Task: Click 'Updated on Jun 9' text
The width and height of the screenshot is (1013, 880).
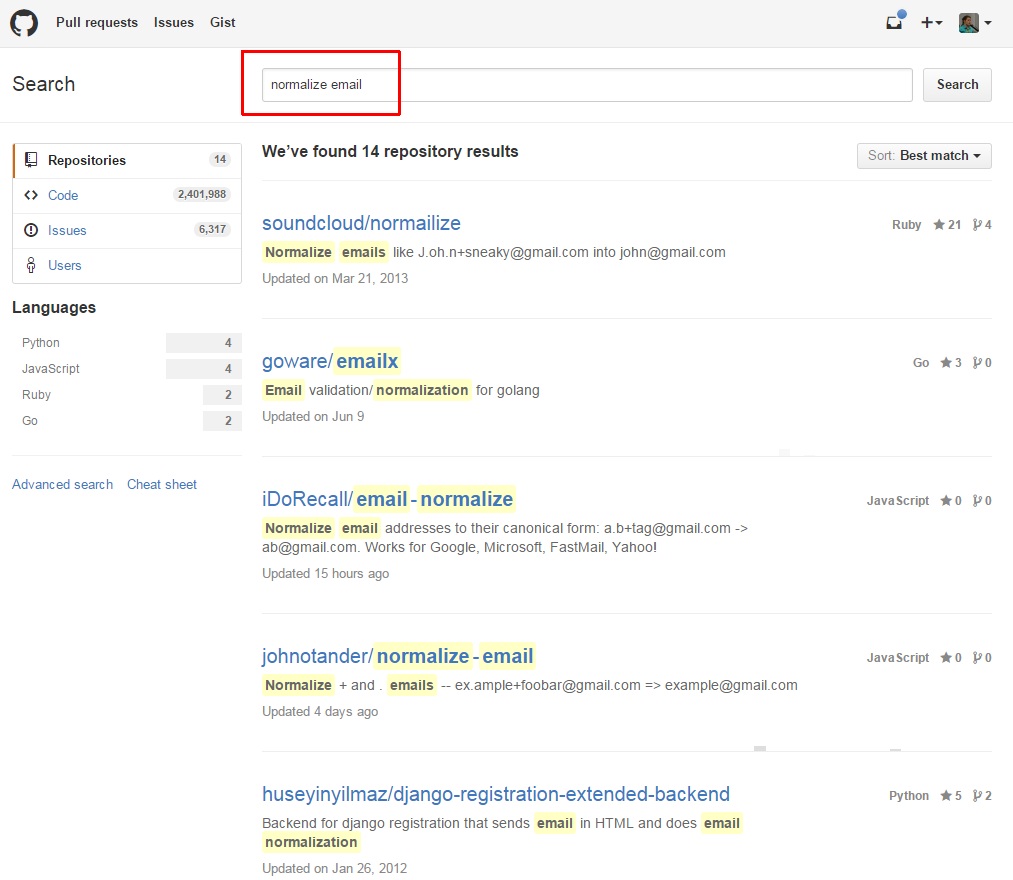Action: click(x=313, y=417)
